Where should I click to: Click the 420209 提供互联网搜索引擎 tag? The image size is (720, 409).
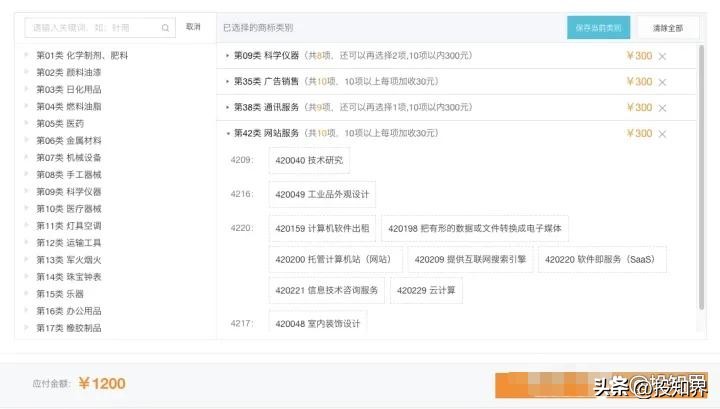pyautogui.click(x=470, y=259)
